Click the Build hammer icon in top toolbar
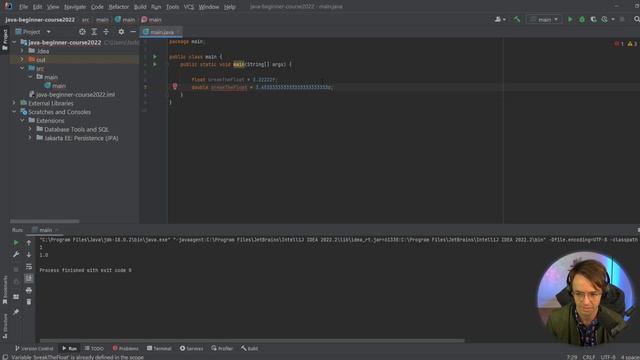 tap(517, 19)
